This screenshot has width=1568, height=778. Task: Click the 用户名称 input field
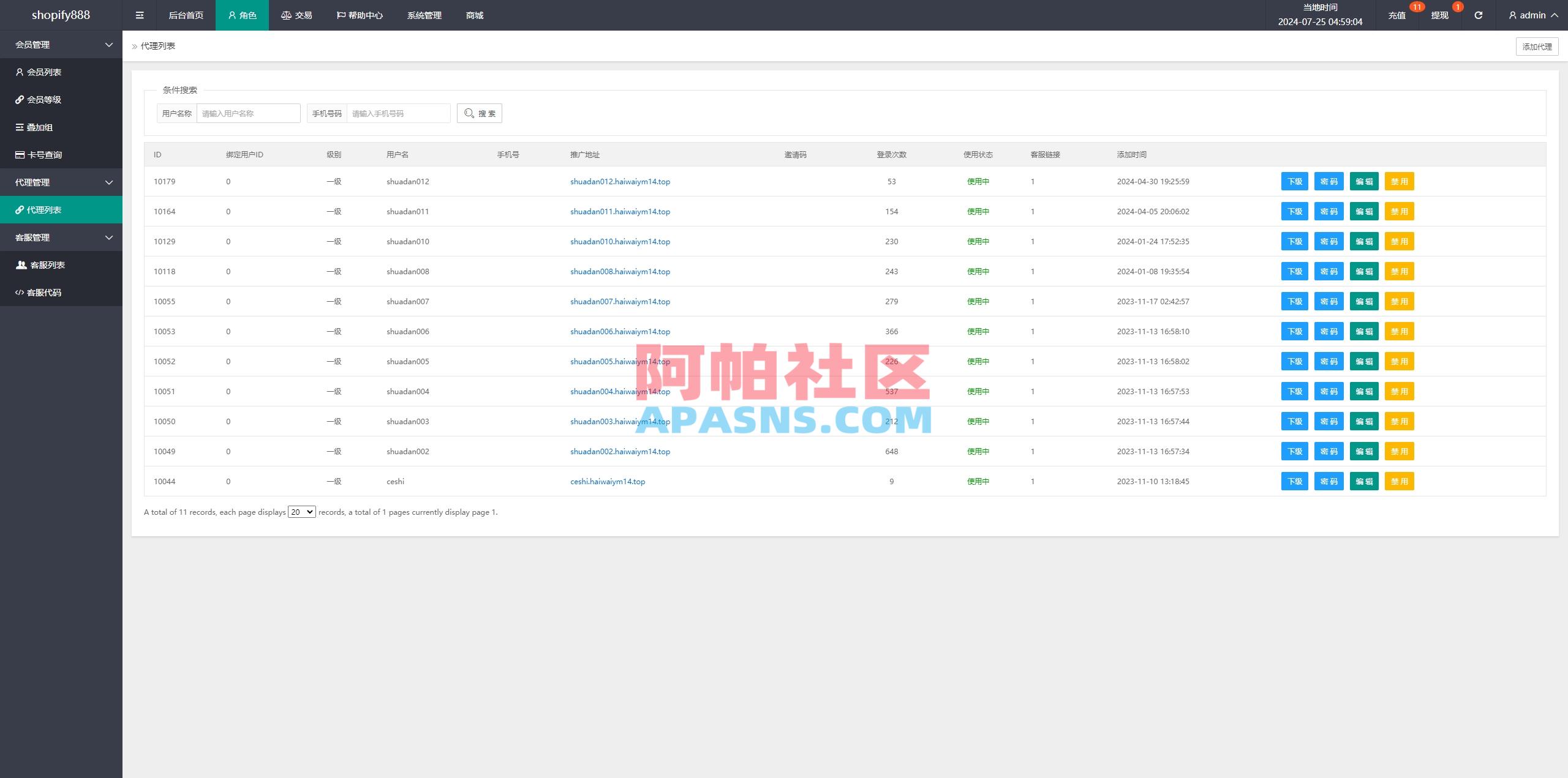(248, 113)
